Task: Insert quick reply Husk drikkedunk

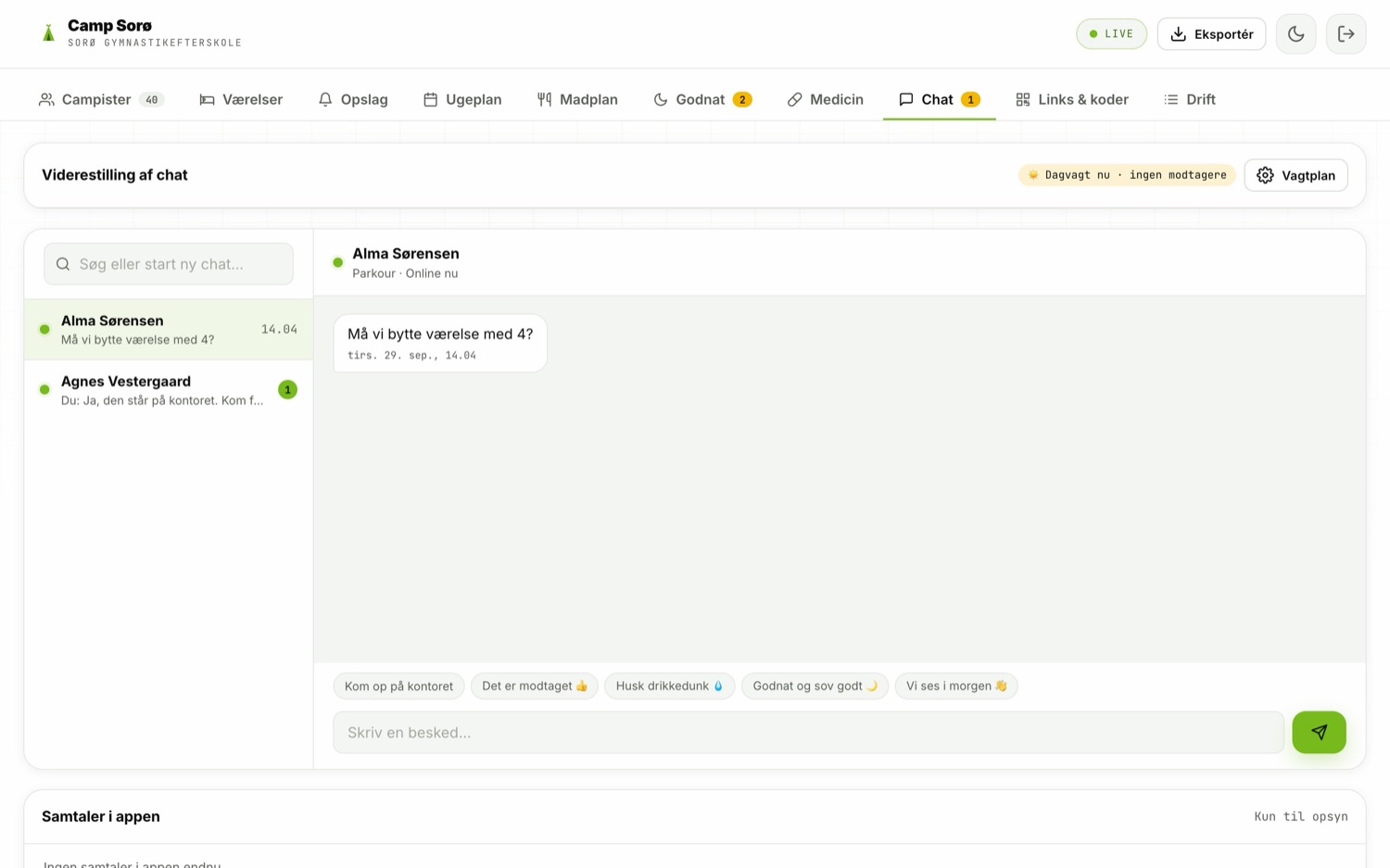Action: tap(670, 686)
